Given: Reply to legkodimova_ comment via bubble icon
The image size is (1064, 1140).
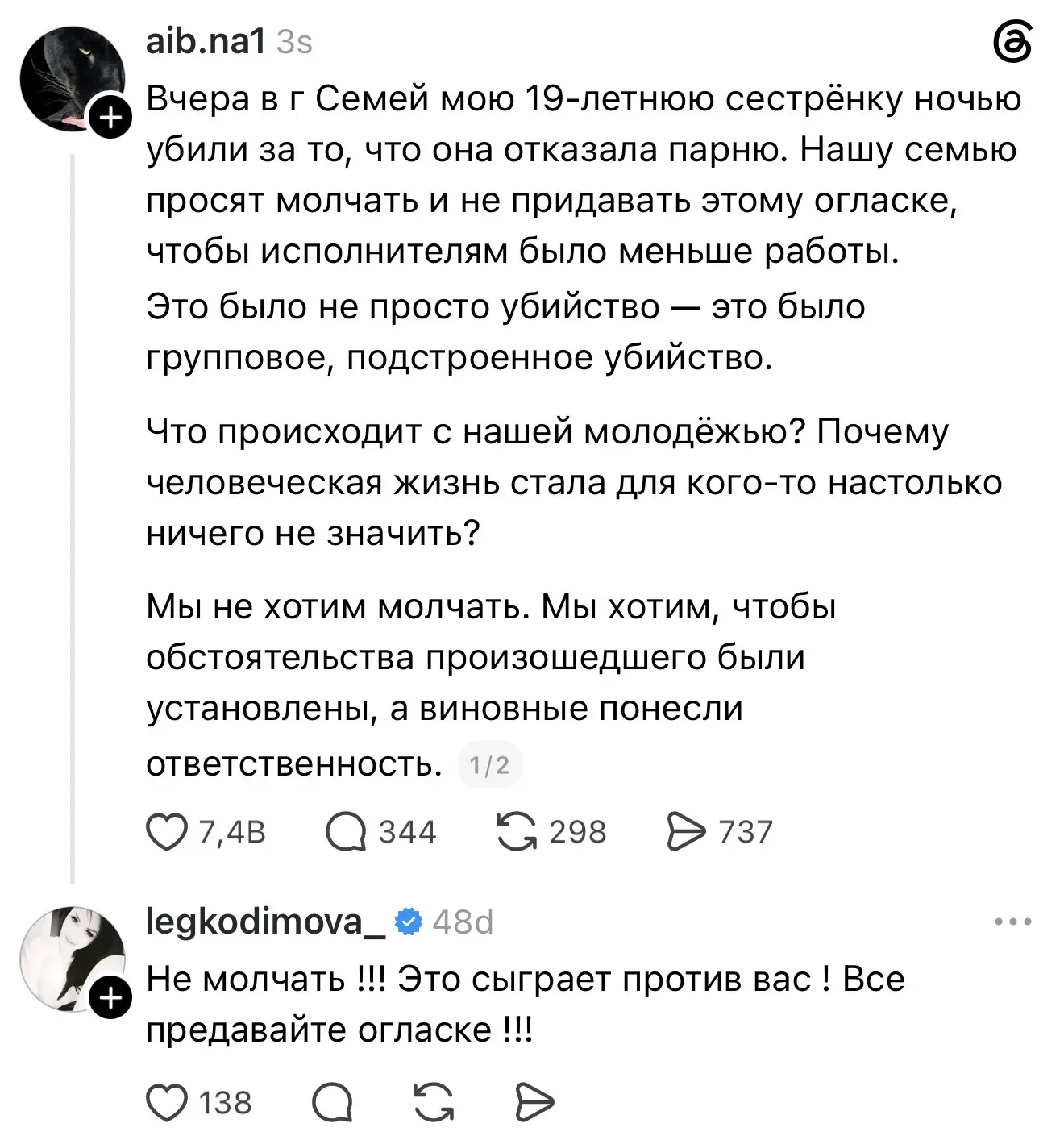Looking at the screenshot, I should 332,1103.
